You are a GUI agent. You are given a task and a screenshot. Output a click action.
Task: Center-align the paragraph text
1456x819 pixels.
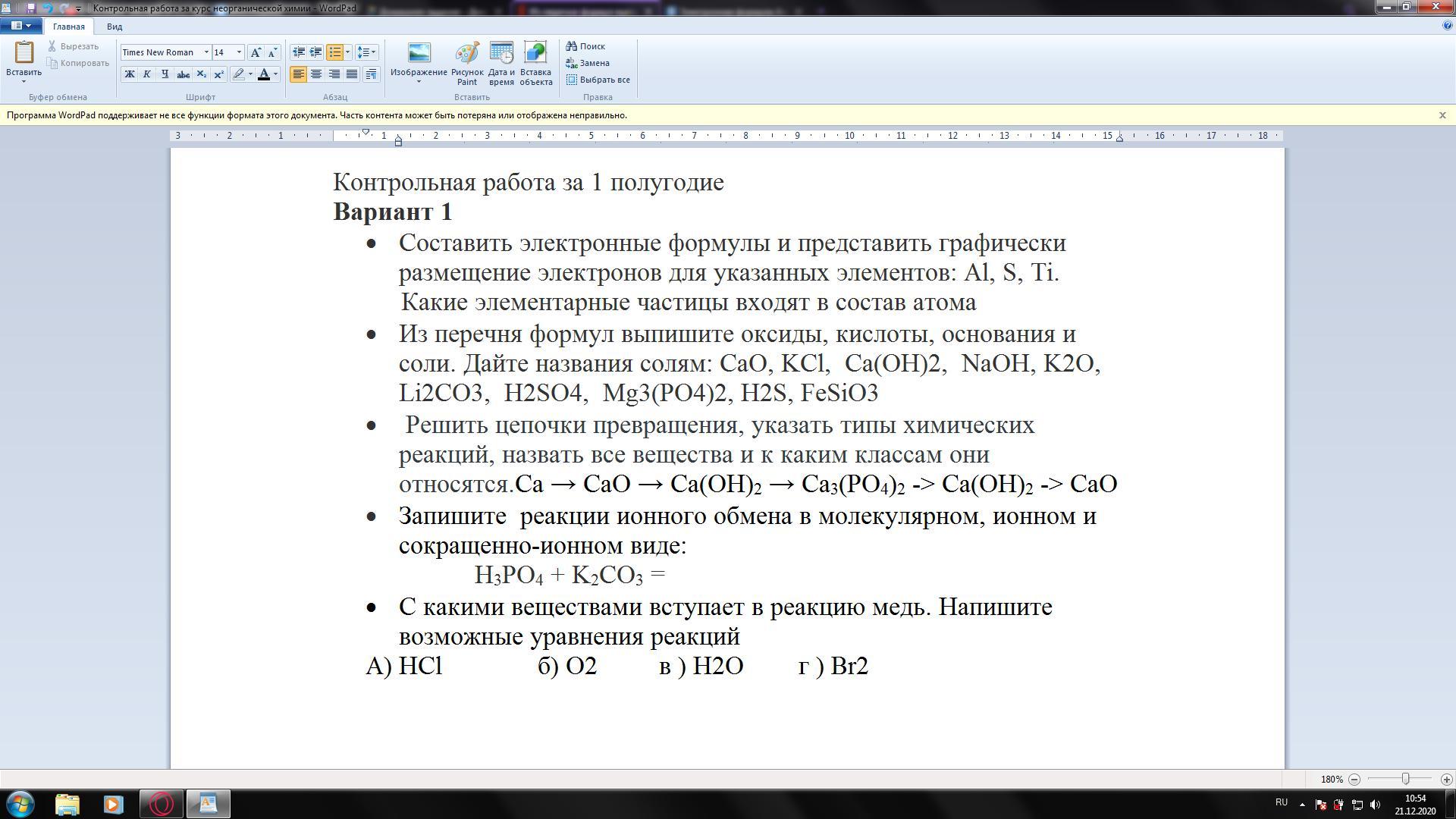pos(316,74)
